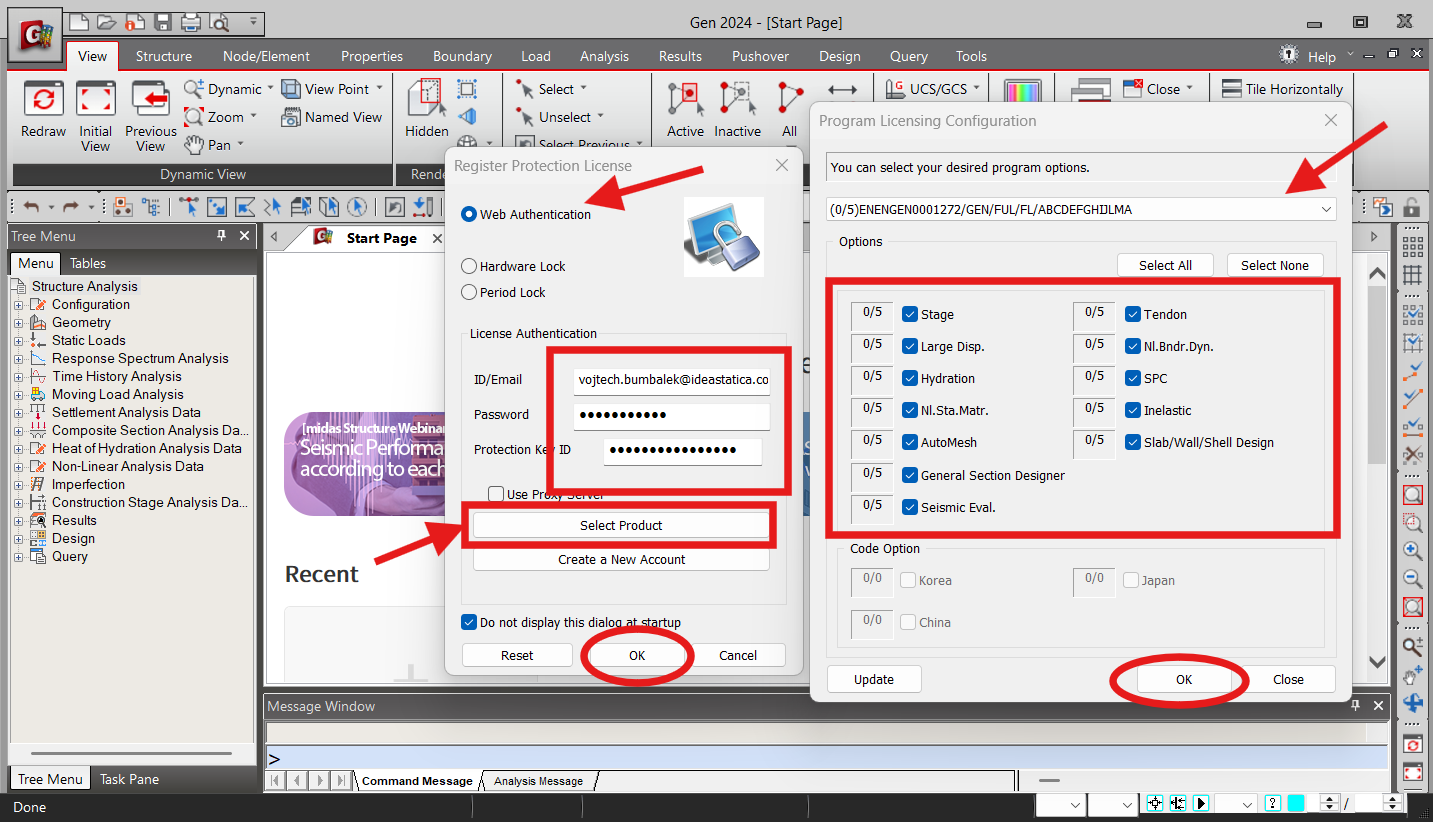Open the license product dropdown list

click(x=1326, y=210)
